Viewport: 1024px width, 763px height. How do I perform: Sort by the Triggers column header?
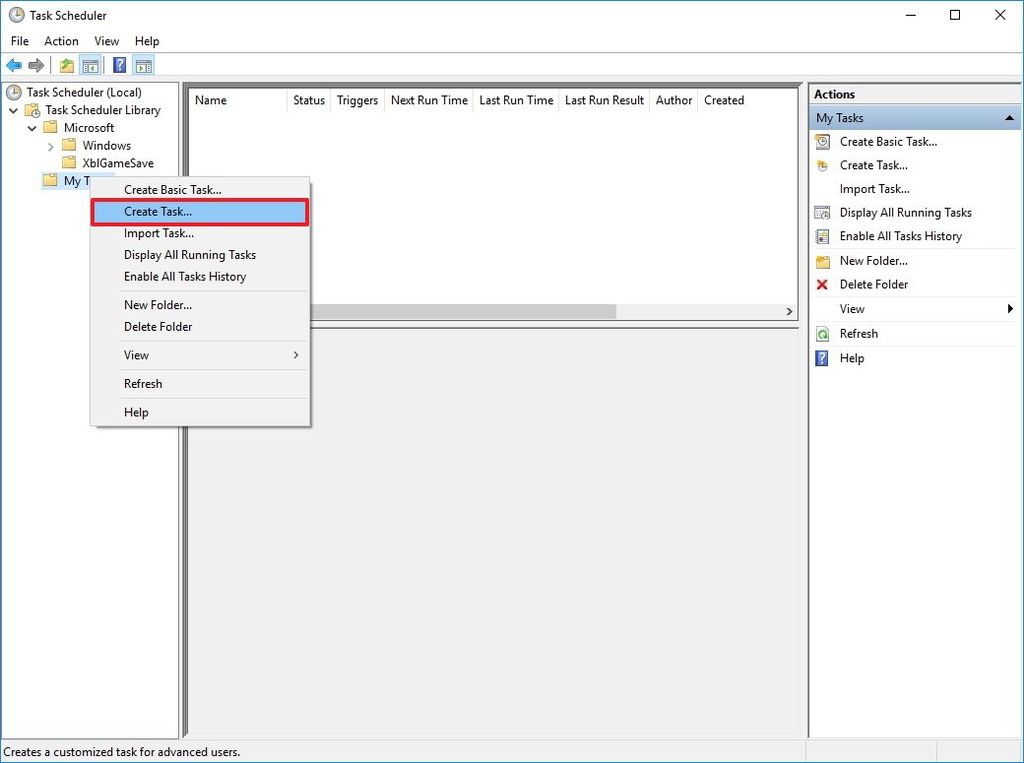358,101
